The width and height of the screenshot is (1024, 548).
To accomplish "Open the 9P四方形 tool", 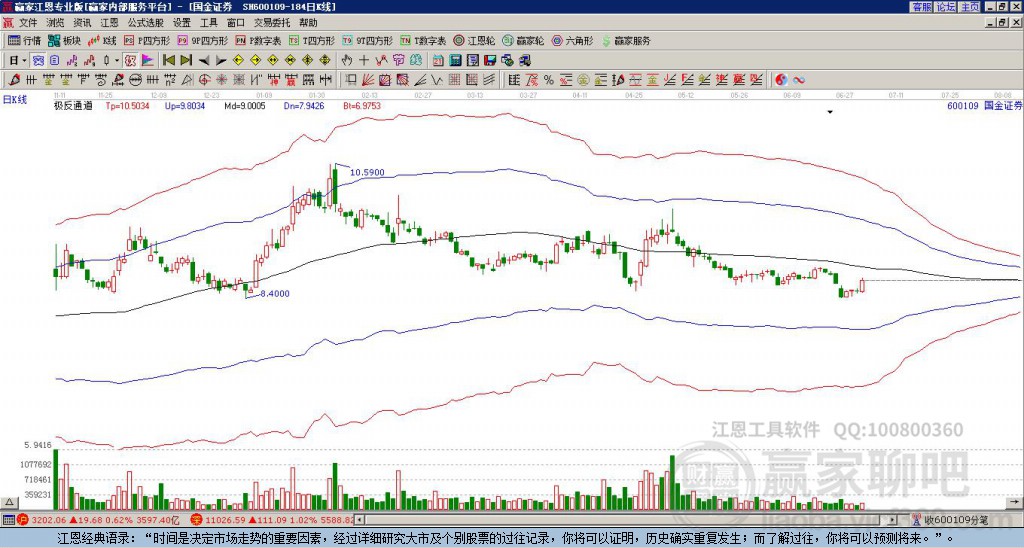I will click(x=202, y=40).
